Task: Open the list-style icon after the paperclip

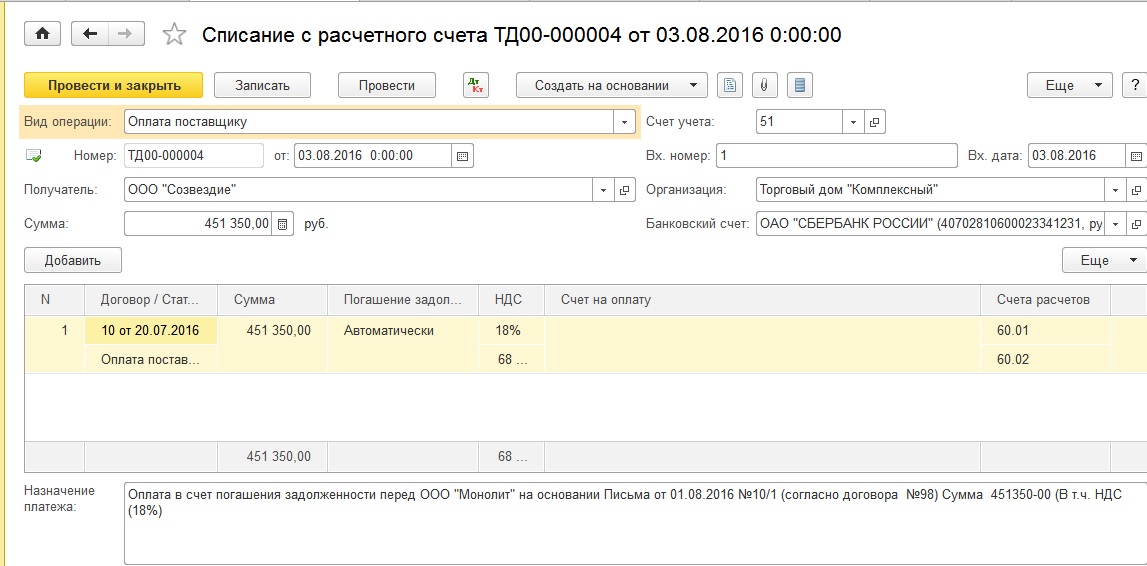Action: pyautogui.click(x=800, y=85)
